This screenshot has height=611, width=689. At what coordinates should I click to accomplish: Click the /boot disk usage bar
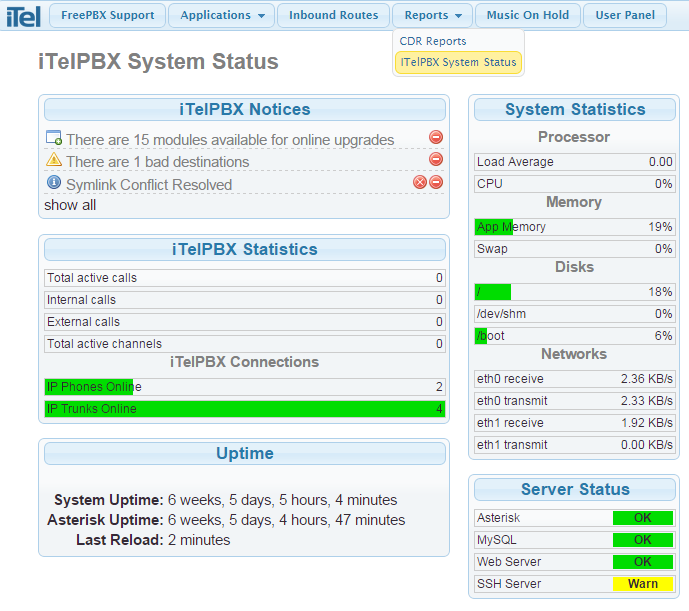pos(575,336)
